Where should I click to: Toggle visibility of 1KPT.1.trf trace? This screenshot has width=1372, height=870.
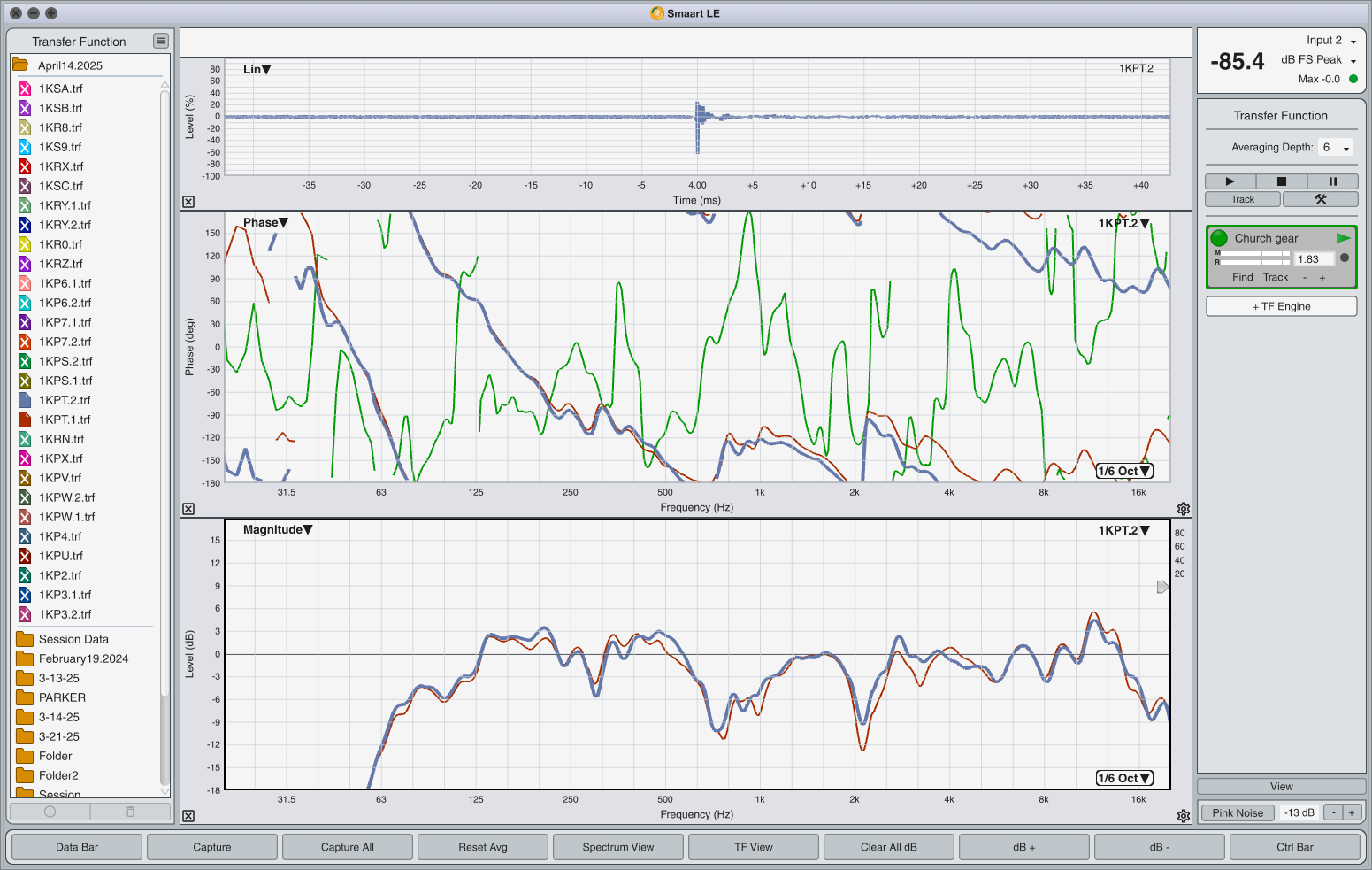[25, 420]
